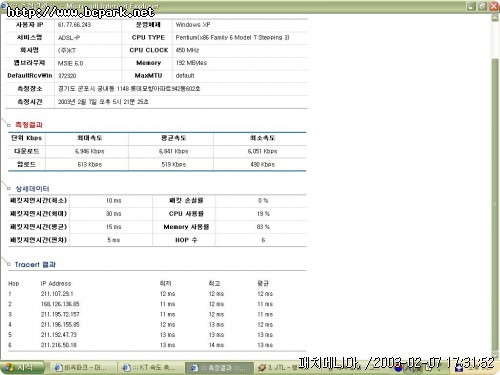Click the minimum packet delay 10 ms
This screenshot has width=500, height=375.
click(114, 201)
